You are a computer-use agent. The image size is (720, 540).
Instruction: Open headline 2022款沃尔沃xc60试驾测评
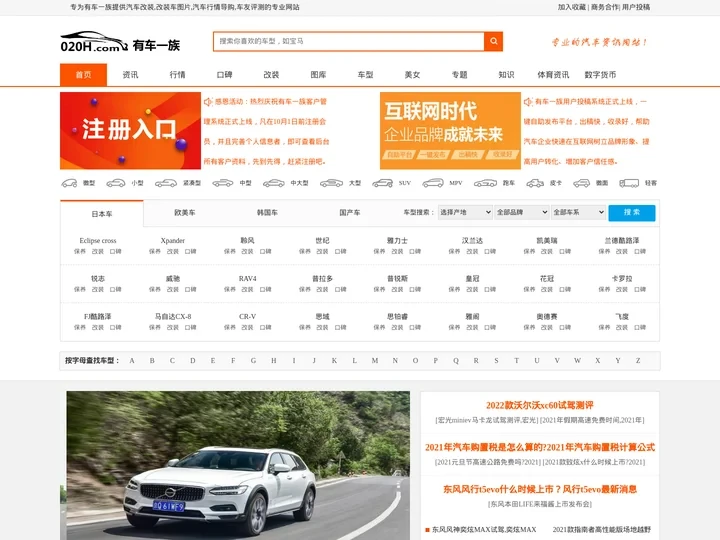coord(540,405)
